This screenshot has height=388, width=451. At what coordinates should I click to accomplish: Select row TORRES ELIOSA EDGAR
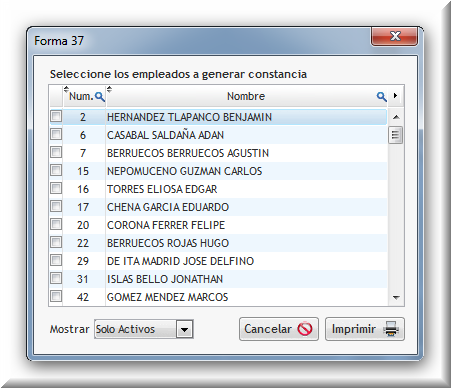pyautogui.click(x=218, y=189)
